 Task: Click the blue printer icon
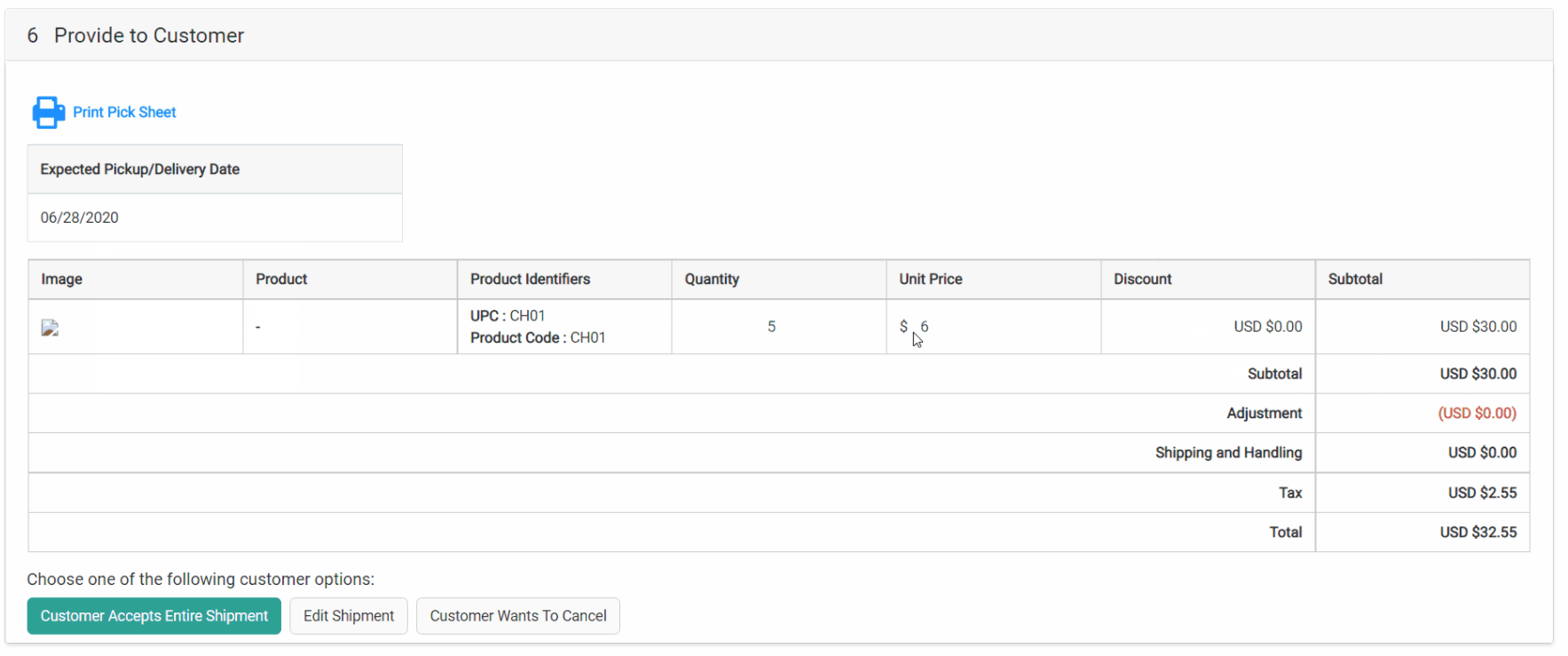tap(48, 112)
